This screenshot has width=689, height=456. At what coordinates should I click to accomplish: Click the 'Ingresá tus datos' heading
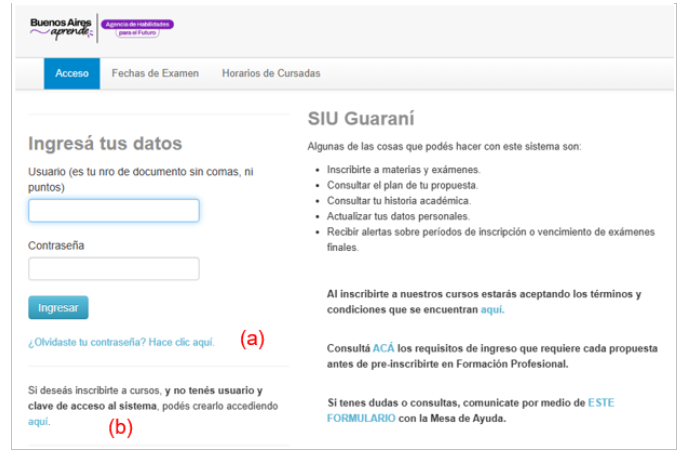pyautogui.click(x=105, y=143)
